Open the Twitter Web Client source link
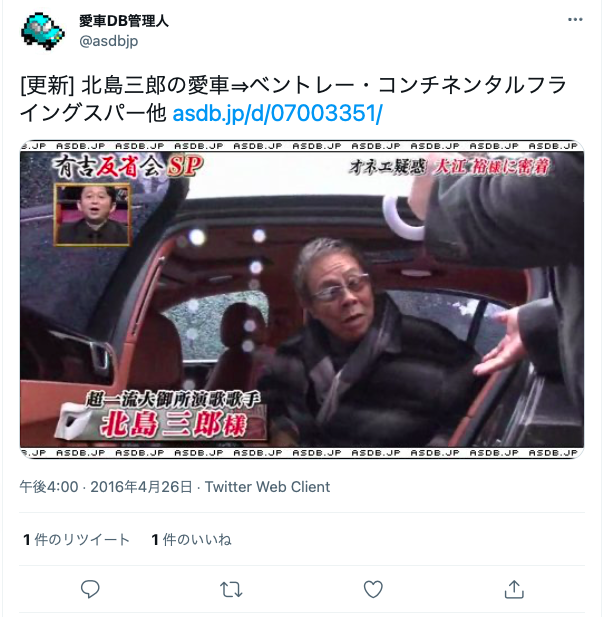 click(x=267, y=487)
